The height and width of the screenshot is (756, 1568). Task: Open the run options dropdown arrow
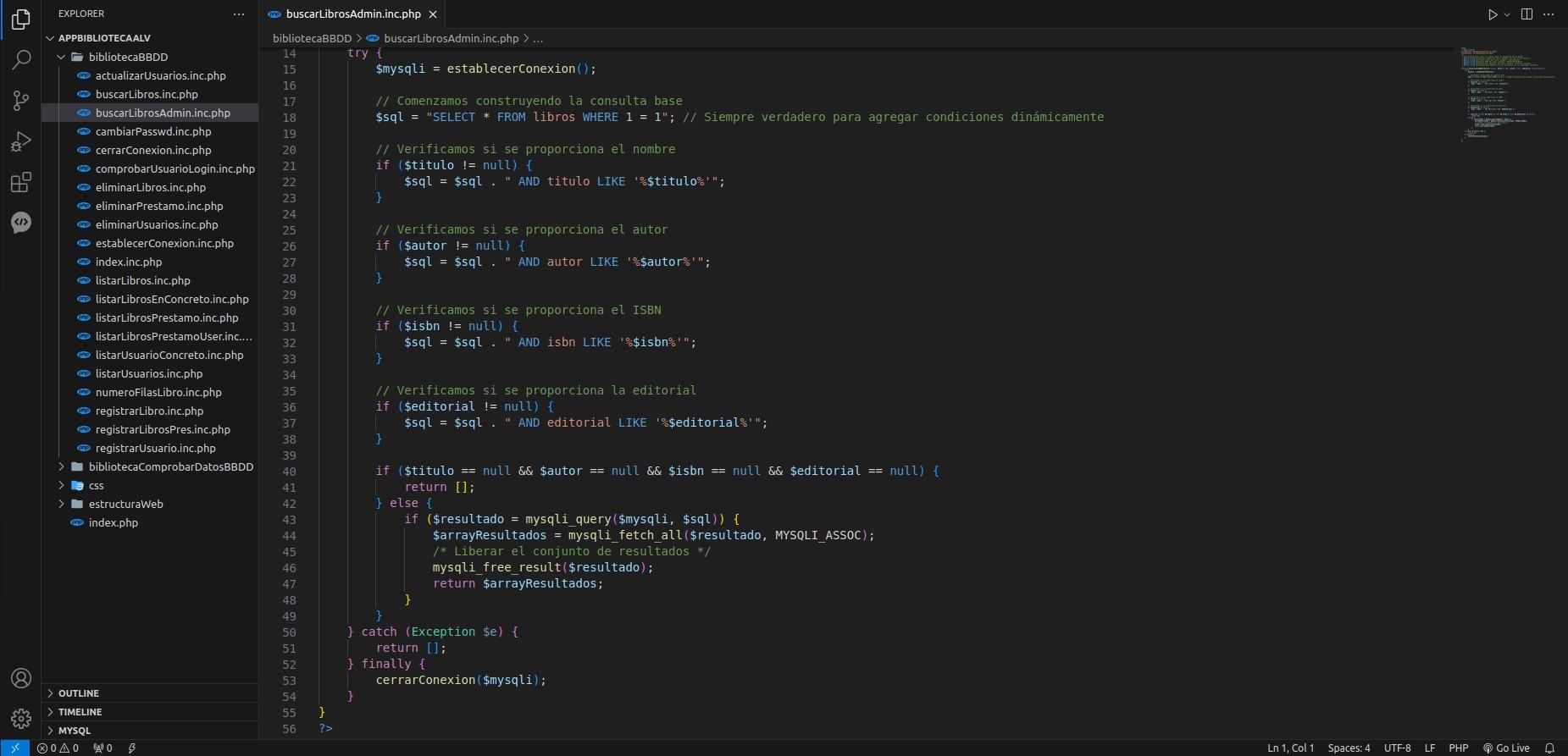[1507, 14]
